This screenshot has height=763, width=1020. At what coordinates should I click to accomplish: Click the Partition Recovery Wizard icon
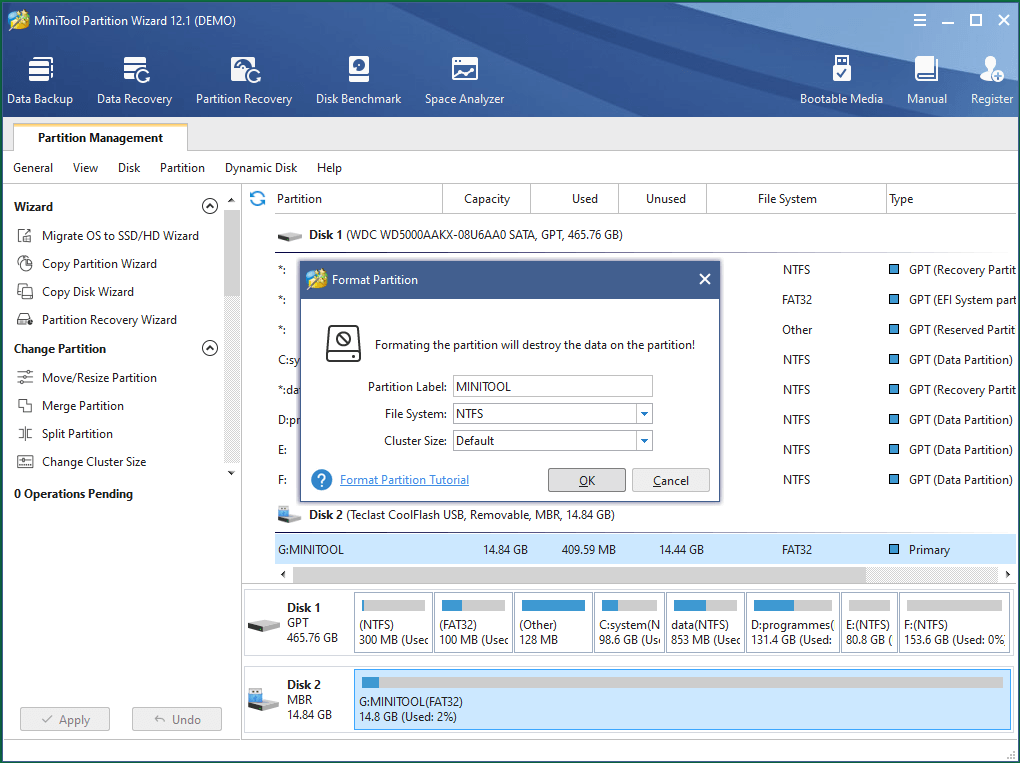pos(25,319)
